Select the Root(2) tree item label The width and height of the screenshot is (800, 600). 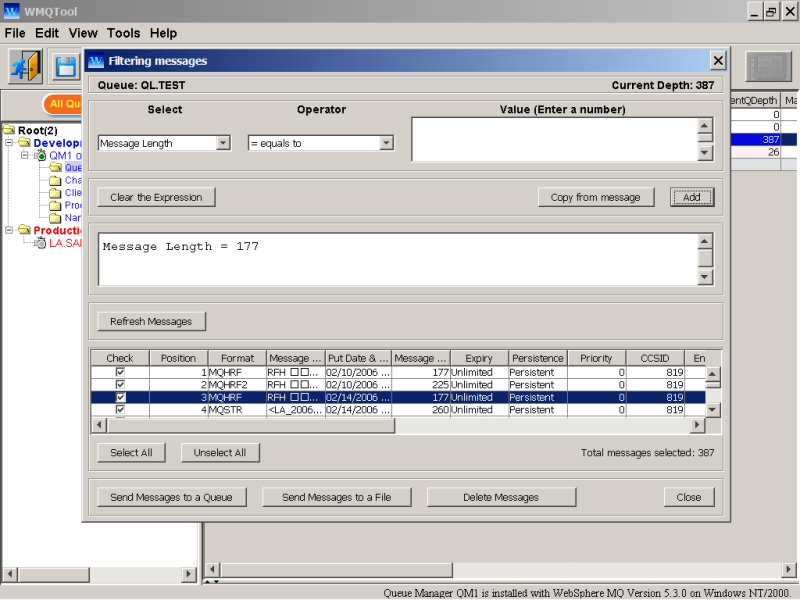38,130
